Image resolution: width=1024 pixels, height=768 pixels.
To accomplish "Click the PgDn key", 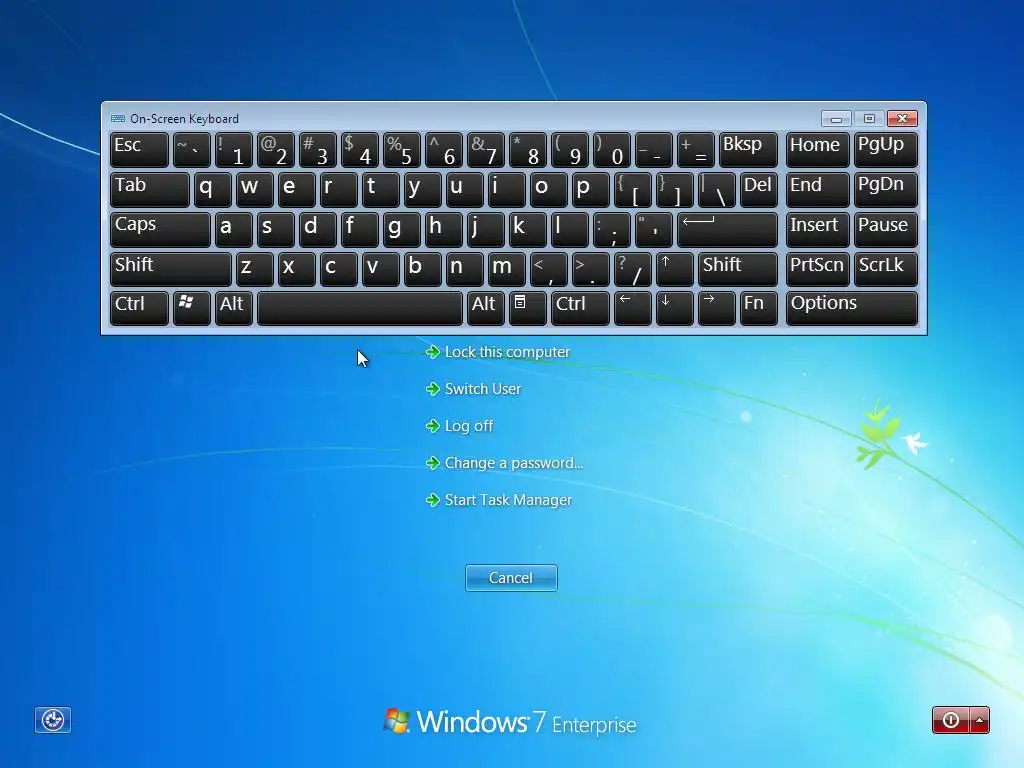I will point(886,190).
